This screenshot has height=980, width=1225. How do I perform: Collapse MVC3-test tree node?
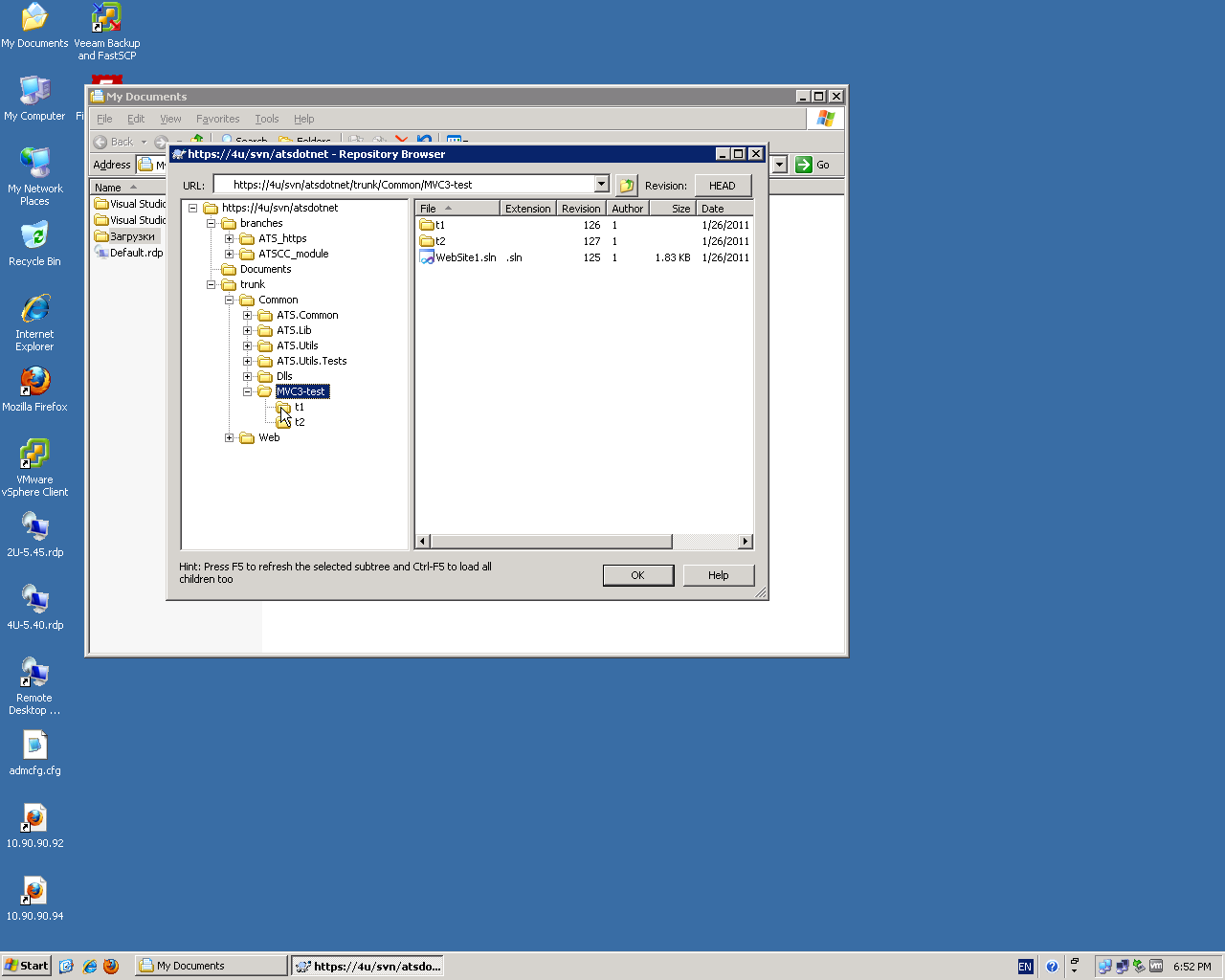click(x=247, y=391)
